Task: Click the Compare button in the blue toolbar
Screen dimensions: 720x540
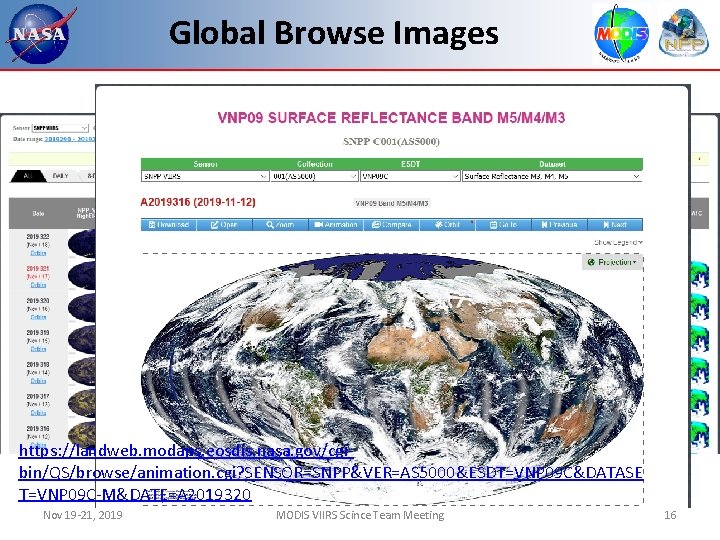Action: click(392, 225)
